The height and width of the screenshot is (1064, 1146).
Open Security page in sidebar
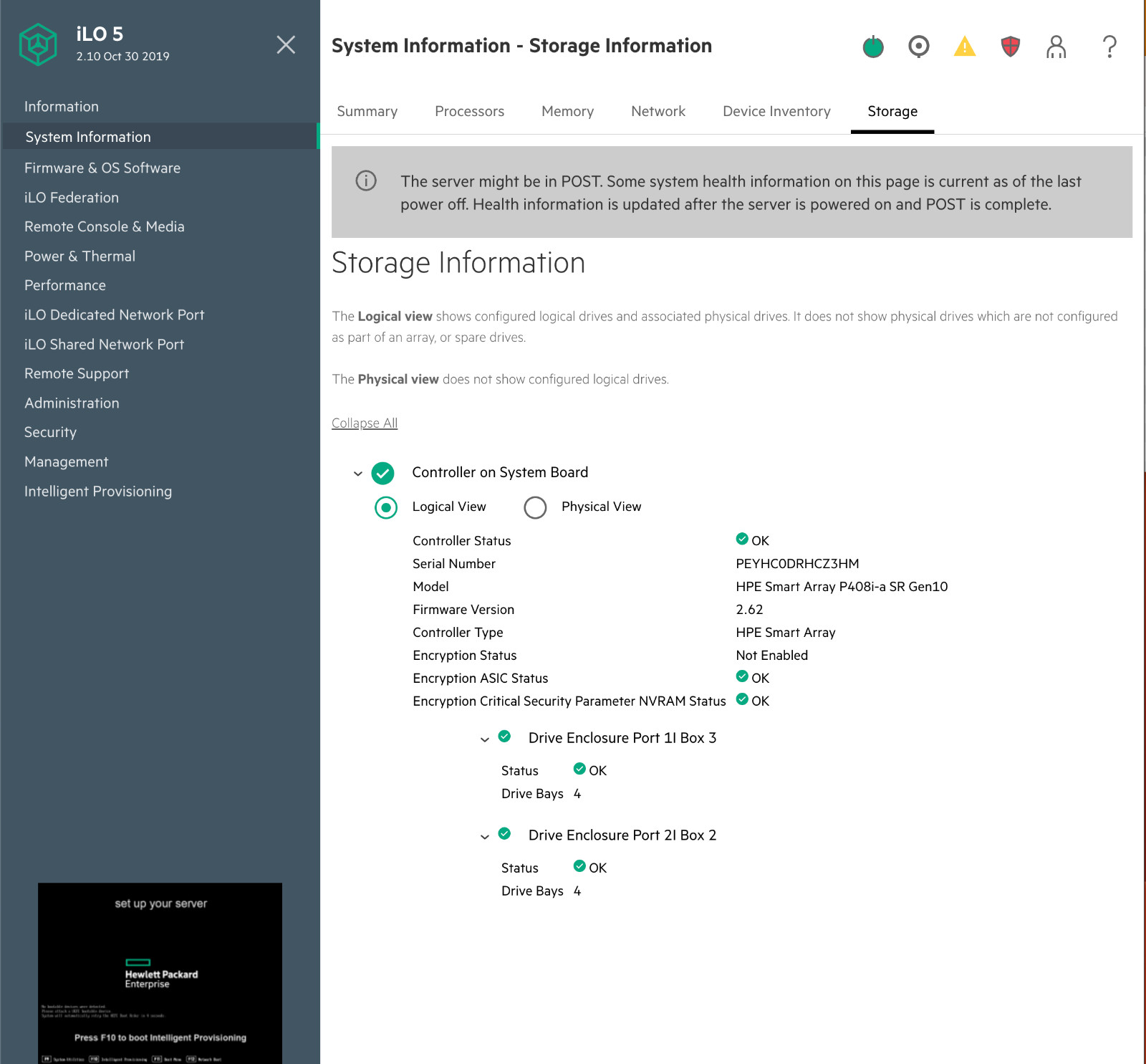coord(50,432)
